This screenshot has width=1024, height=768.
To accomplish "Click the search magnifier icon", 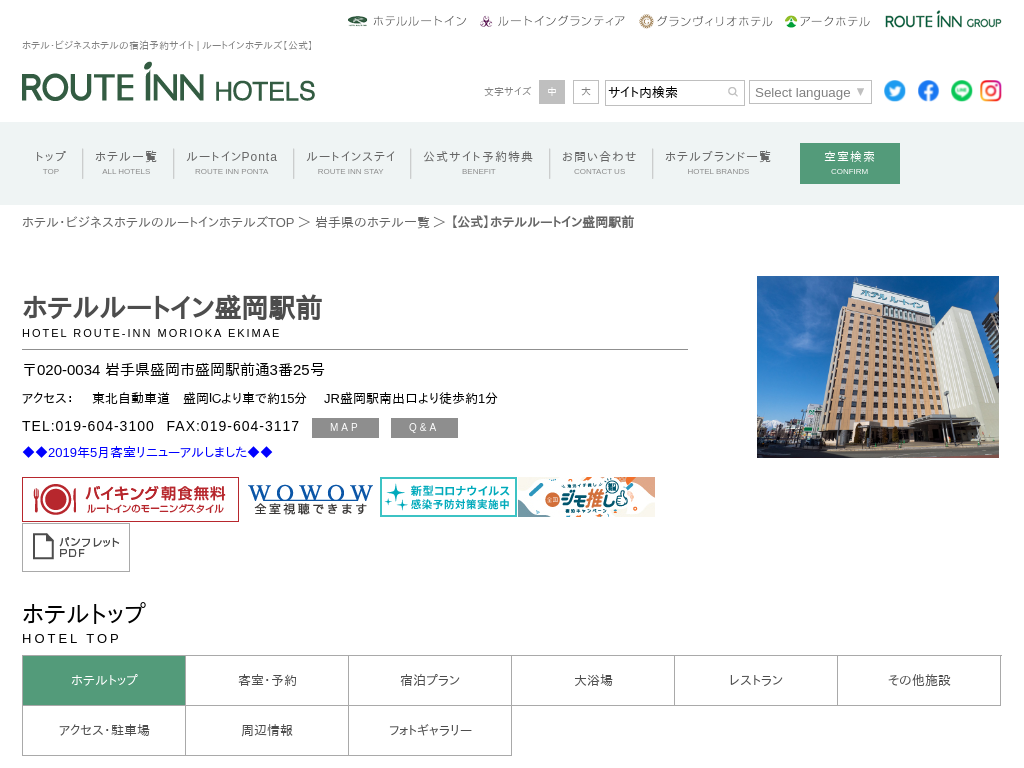I will 733,92.
